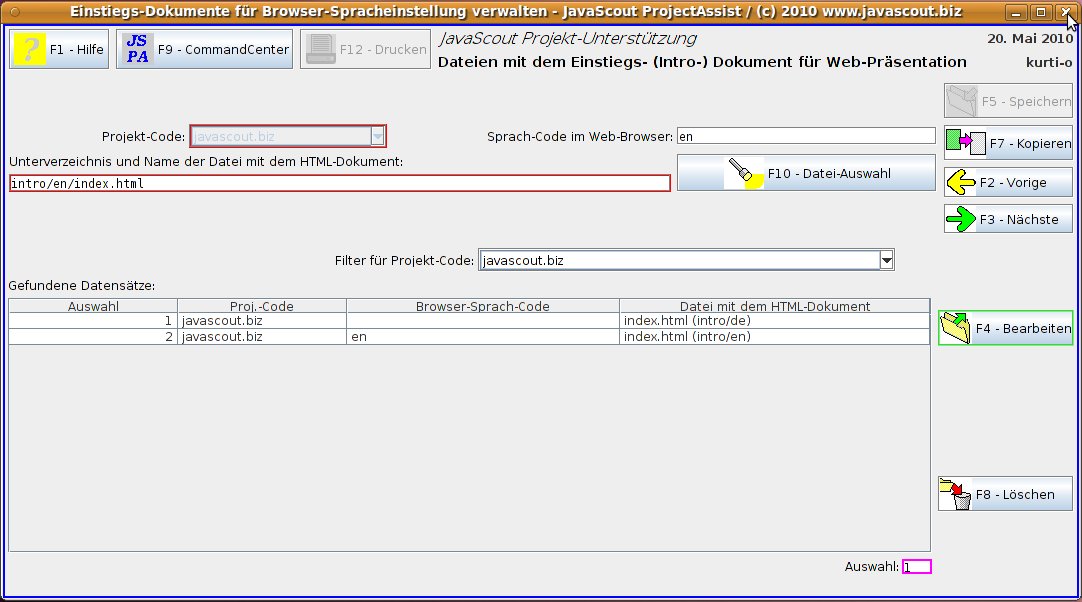This screenshot has width=1082, height=602.
Task: Click the Browser-Sprach-Code column header
Action: pos(482,306)
